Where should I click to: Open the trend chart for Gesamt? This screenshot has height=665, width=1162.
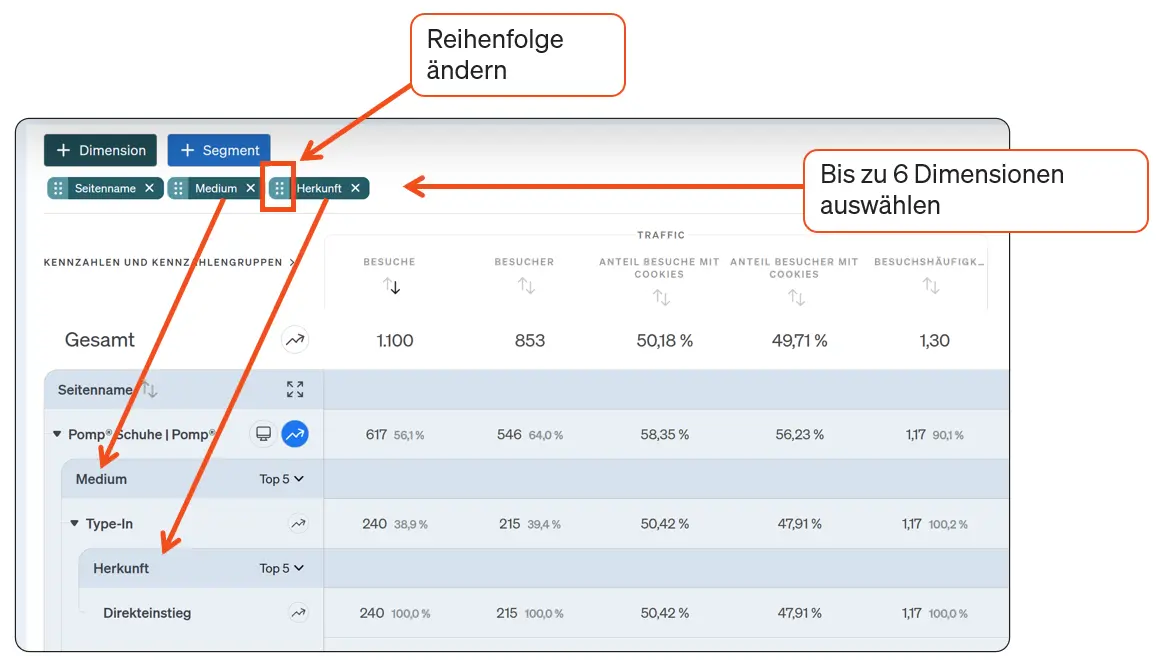(295, 340)
